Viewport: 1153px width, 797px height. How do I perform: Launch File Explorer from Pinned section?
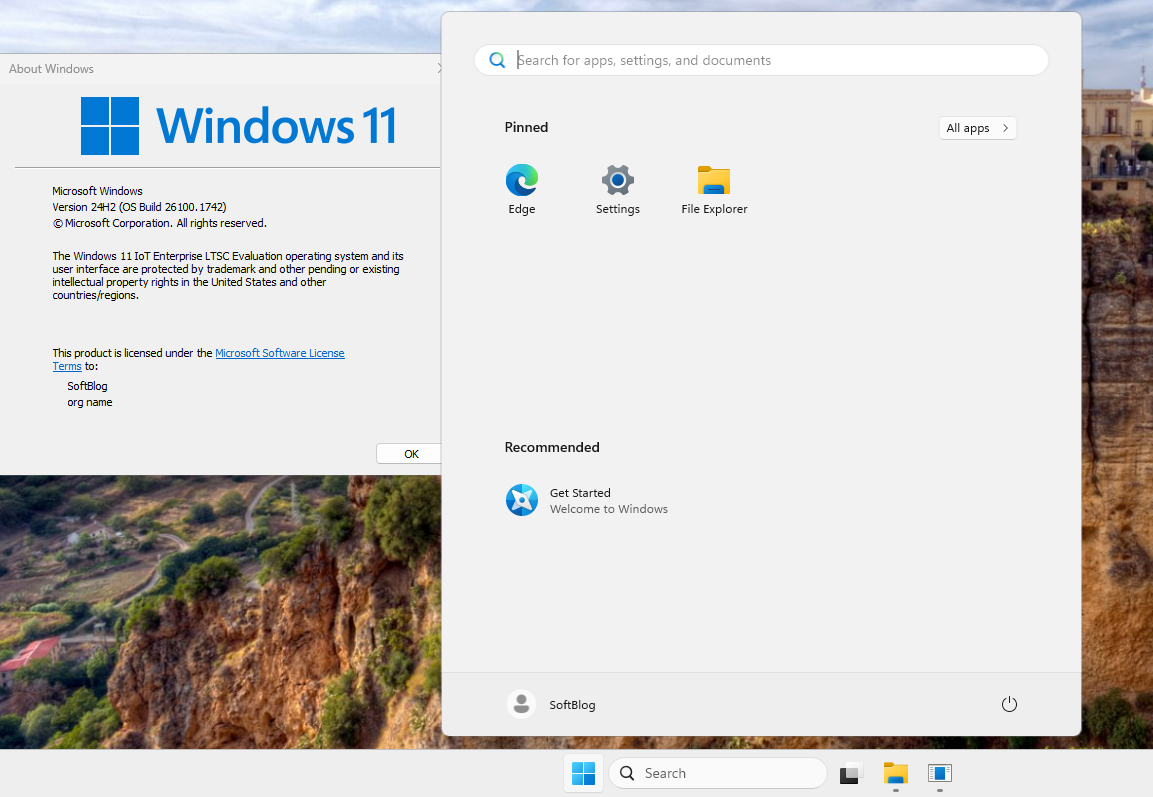(714, 189)
